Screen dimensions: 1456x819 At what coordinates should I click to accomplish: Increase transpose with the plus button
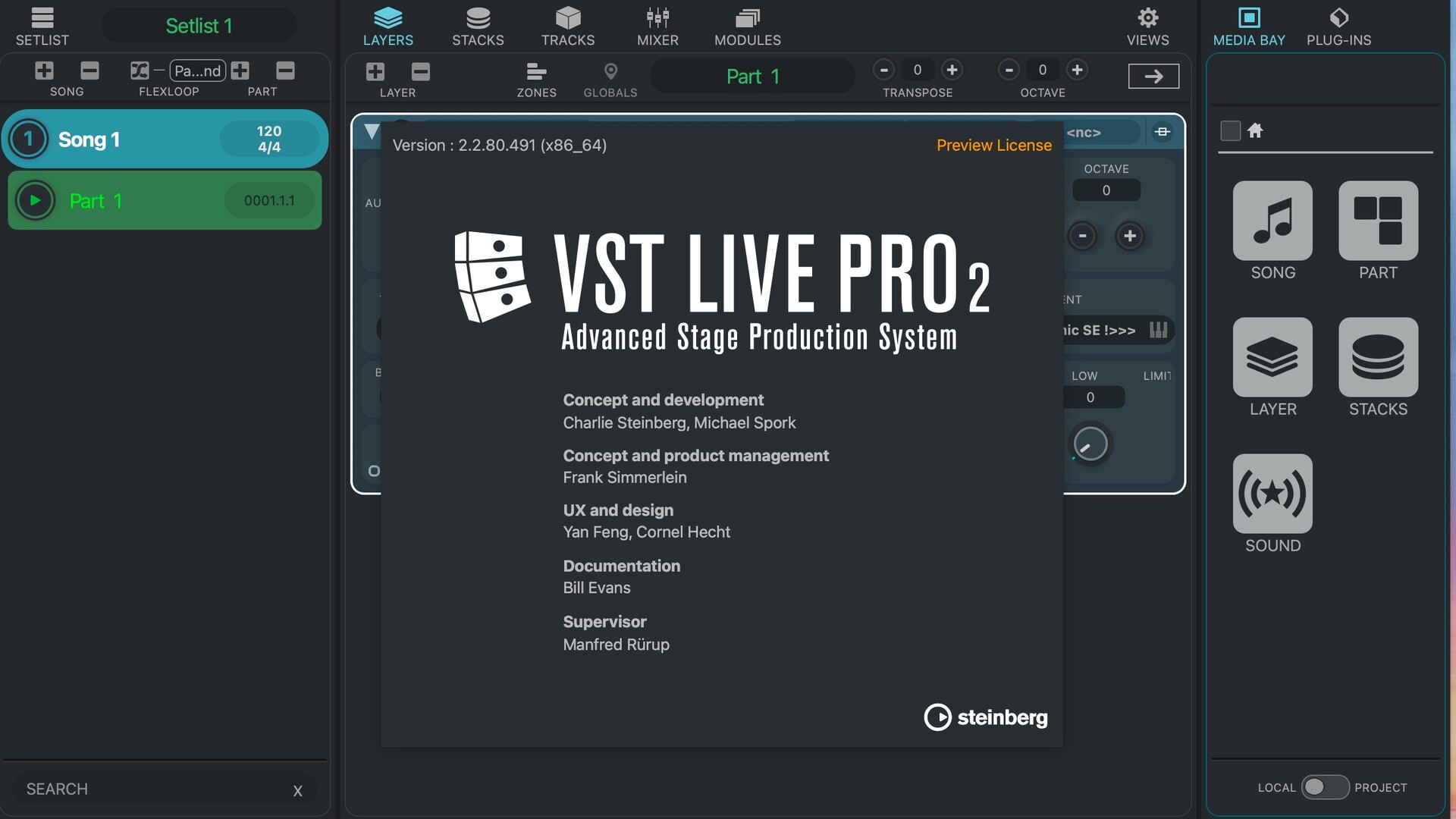click(x=952, y=70)
